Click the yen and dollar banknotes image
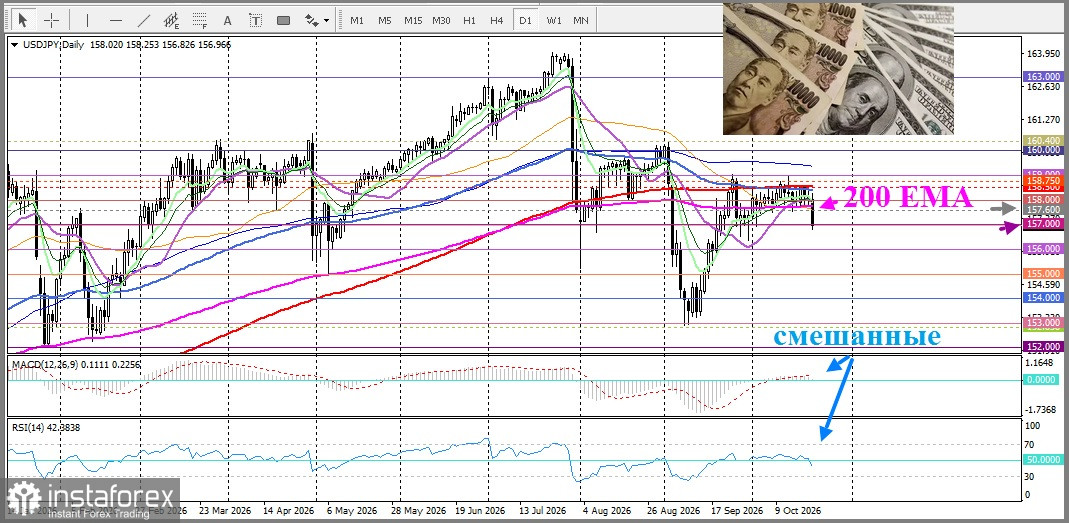The width and height of the screenshot is (1069, 523). pos(838,68)
